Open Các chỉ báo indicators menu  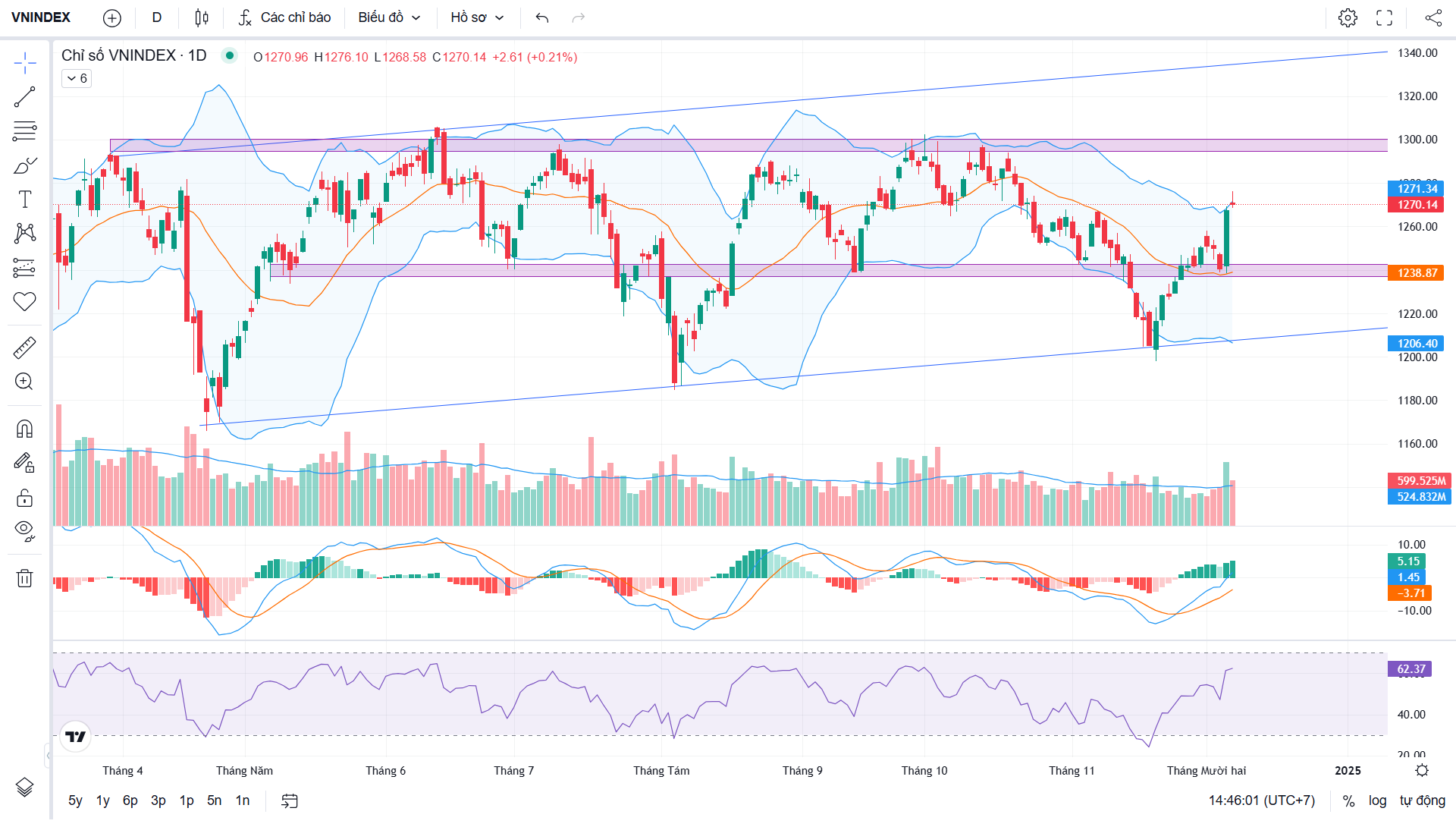click(x=284, y=17)
